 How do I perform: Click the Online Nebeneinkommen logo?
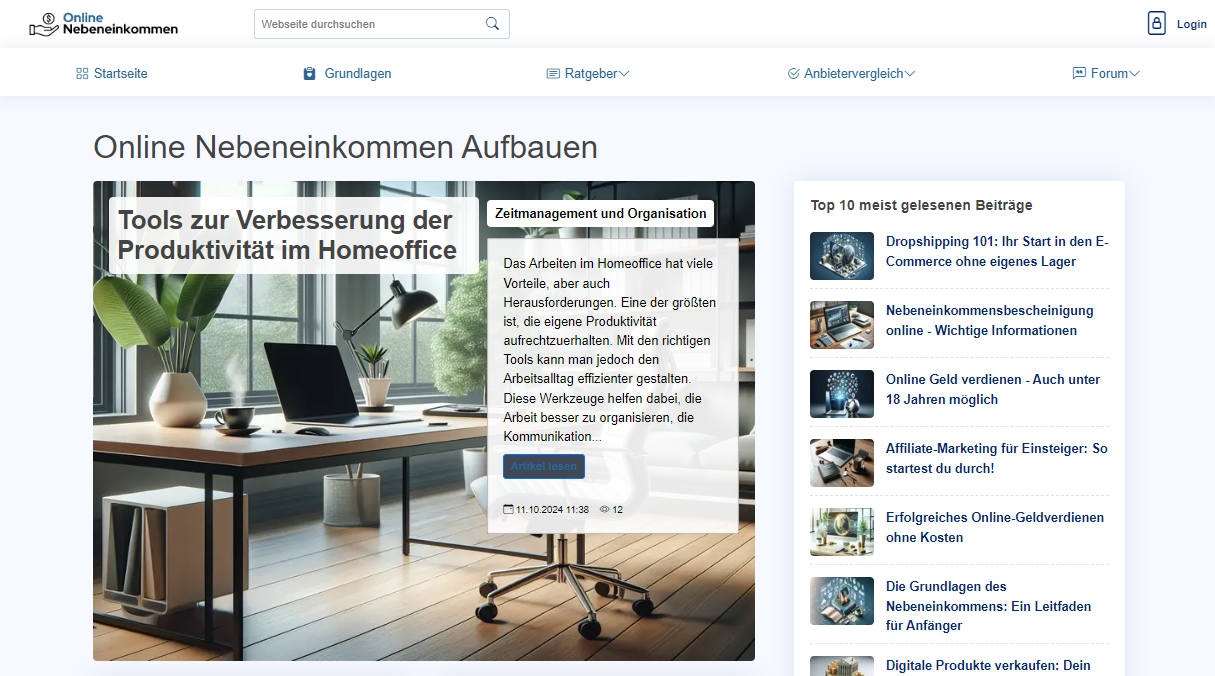click(x=103, y=23)
